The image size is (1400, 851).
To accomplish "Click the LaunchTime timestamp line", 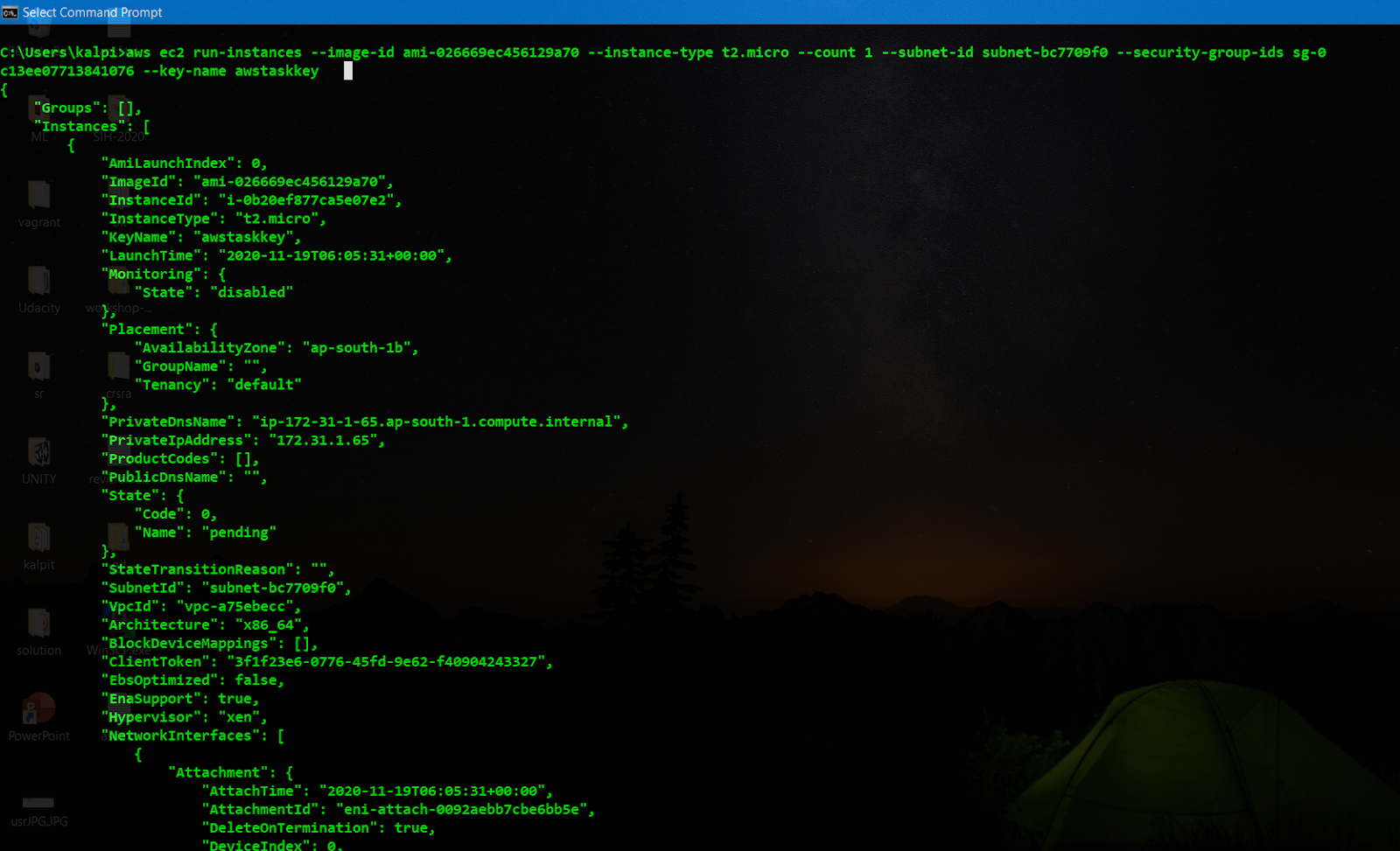I will click(x=276, y=255).
